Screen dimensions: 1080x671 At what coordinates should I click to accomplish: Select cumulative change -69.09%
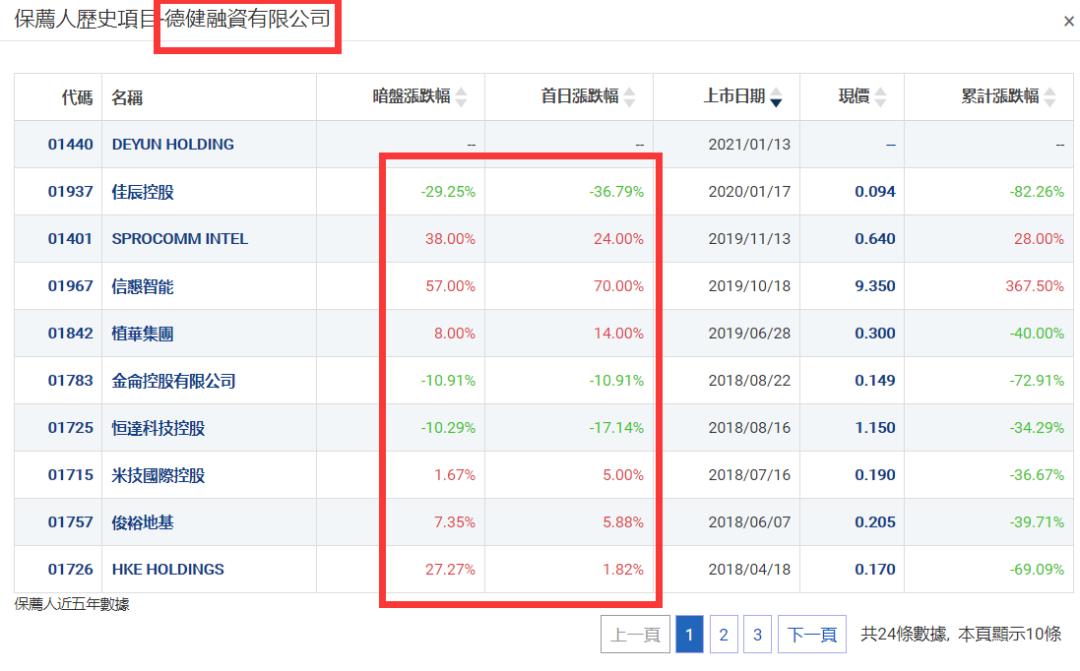tap(1037, 569)
